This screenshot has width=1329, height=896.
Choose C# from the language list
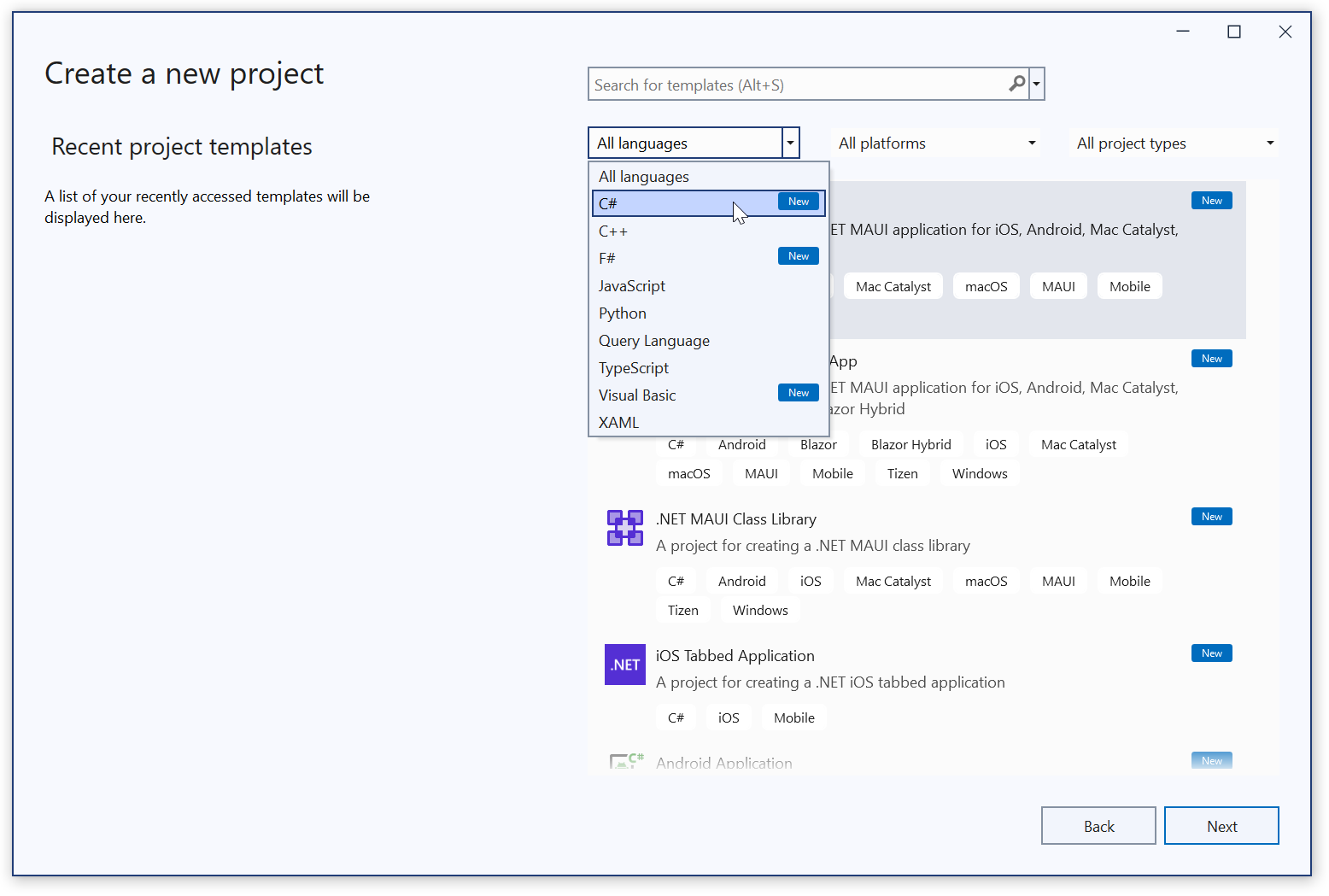(709, 203)
